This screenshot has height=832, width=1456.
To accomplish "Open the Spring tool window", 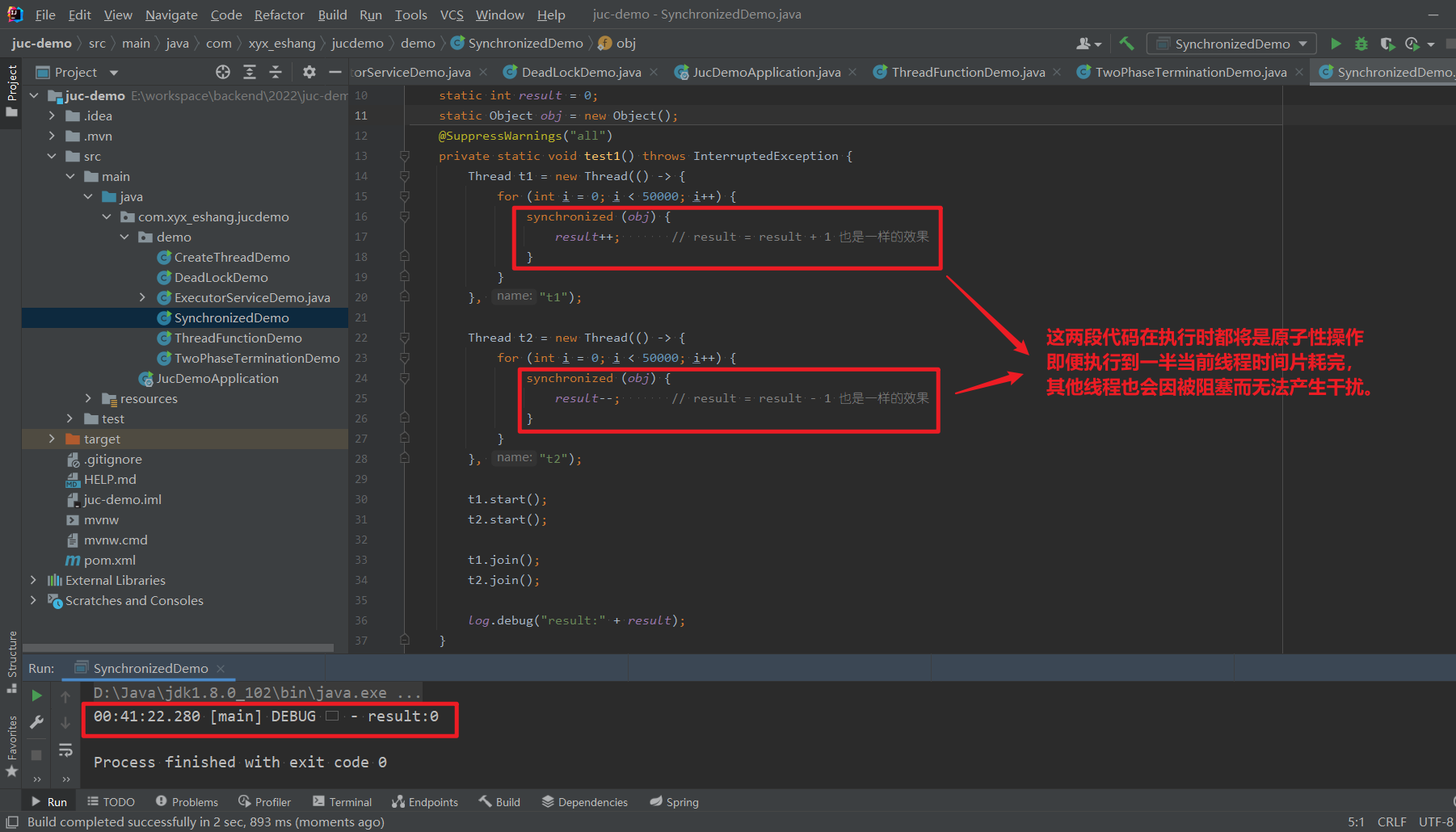I will point(674,802).
